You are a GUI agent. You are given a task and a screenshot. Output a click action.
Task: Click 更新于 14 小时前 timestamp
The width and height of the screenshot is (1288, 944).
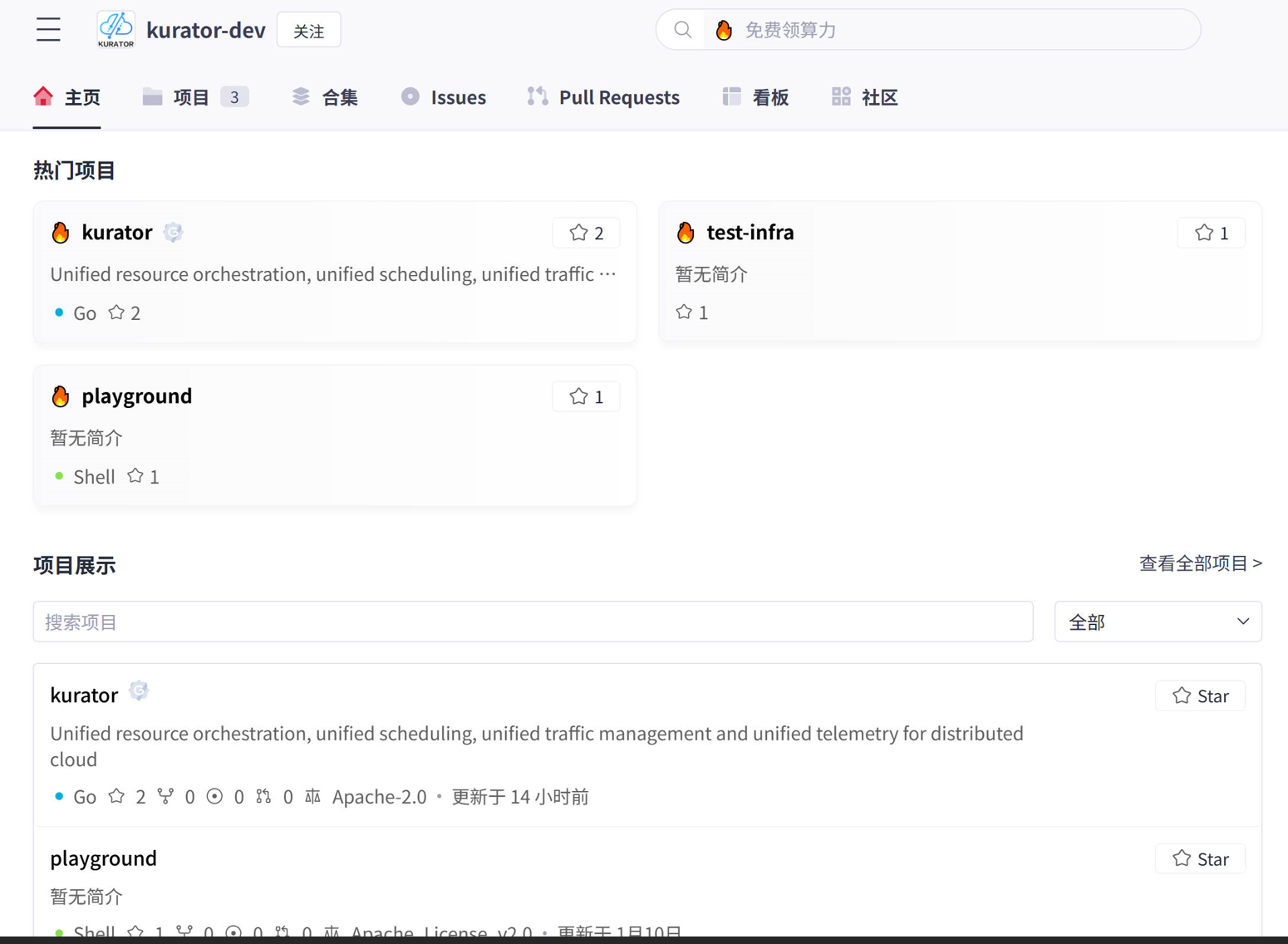(520, 797)
